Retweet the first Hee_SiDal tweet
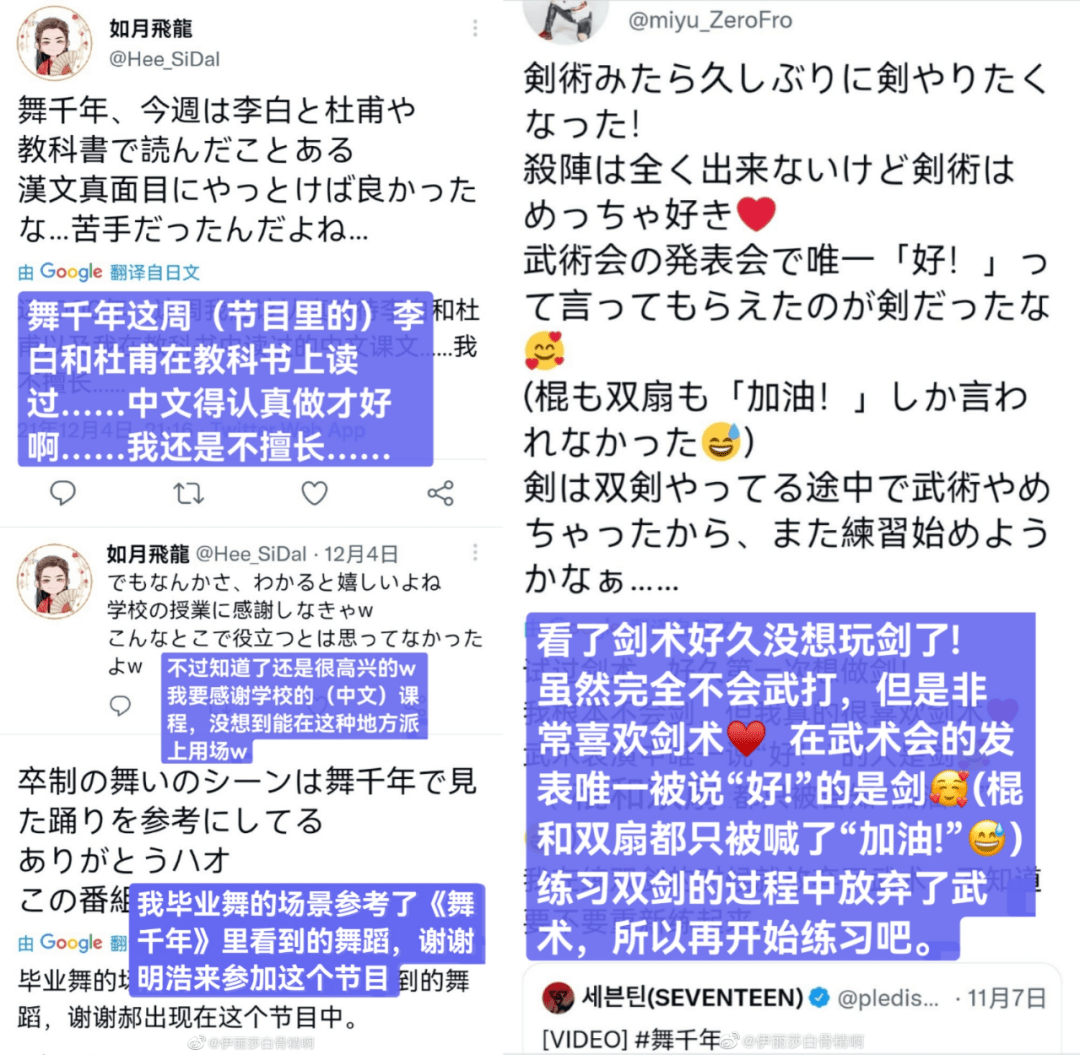The height and width of the screenshot is (1055, 1080). 188,493
